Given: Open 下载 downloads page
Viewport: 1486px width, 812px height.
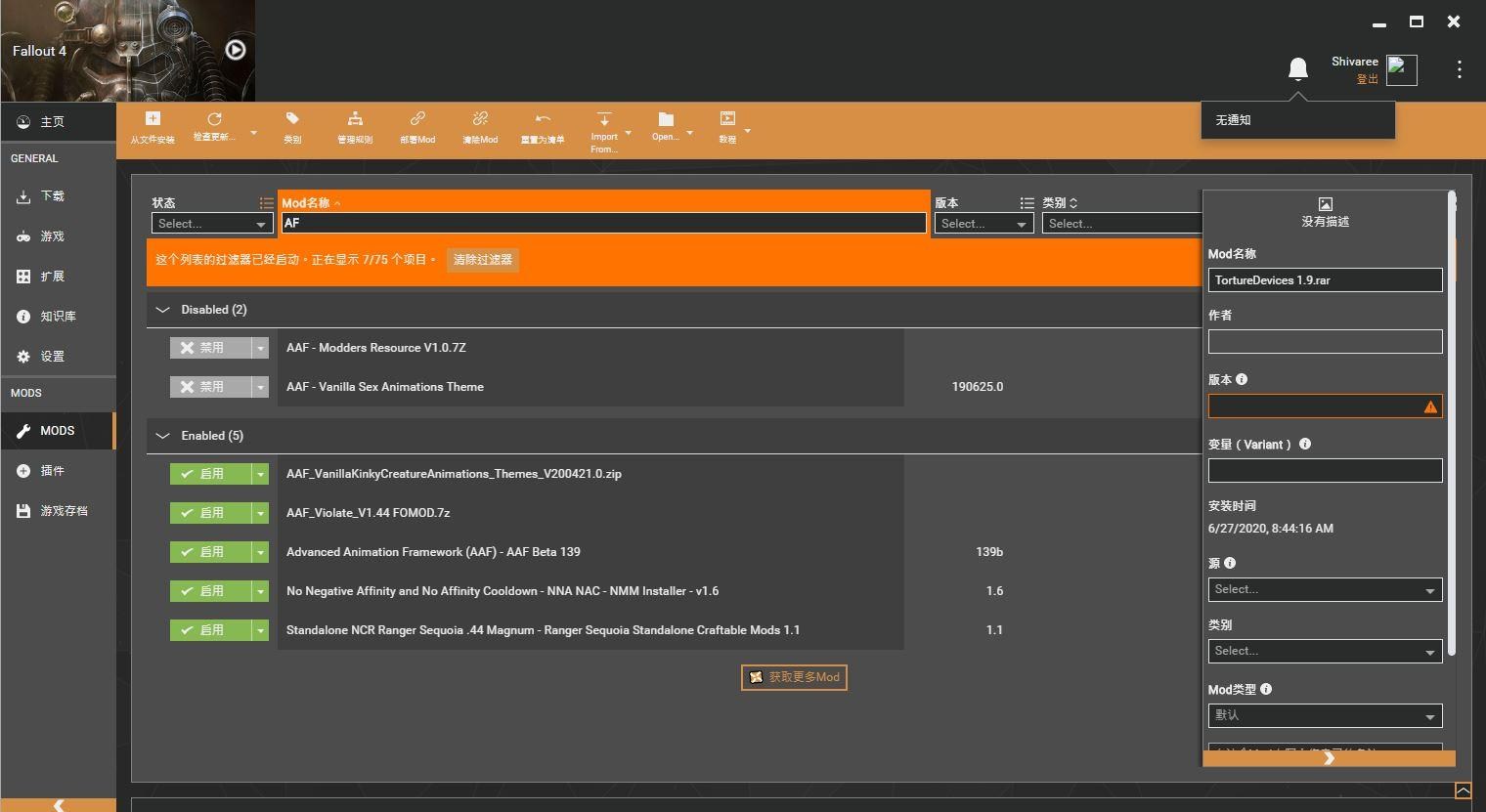Looking at the screenshot, I should [x=58, y=196].
